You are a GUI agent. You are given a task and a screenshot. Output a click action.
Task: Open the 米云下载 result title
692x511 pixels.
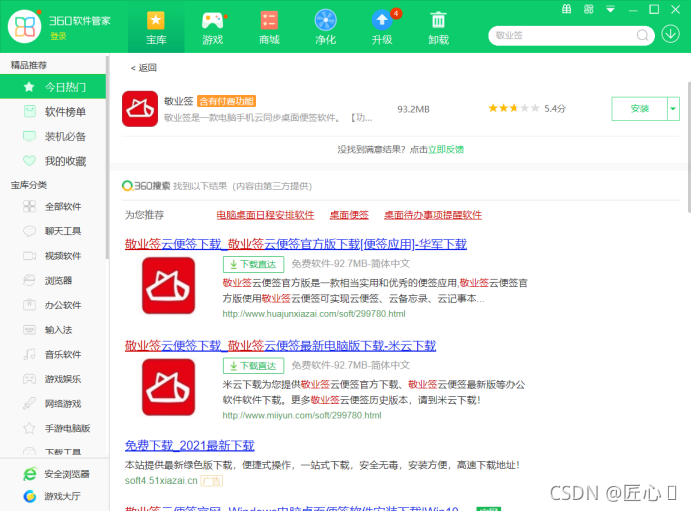coord(280,346)
